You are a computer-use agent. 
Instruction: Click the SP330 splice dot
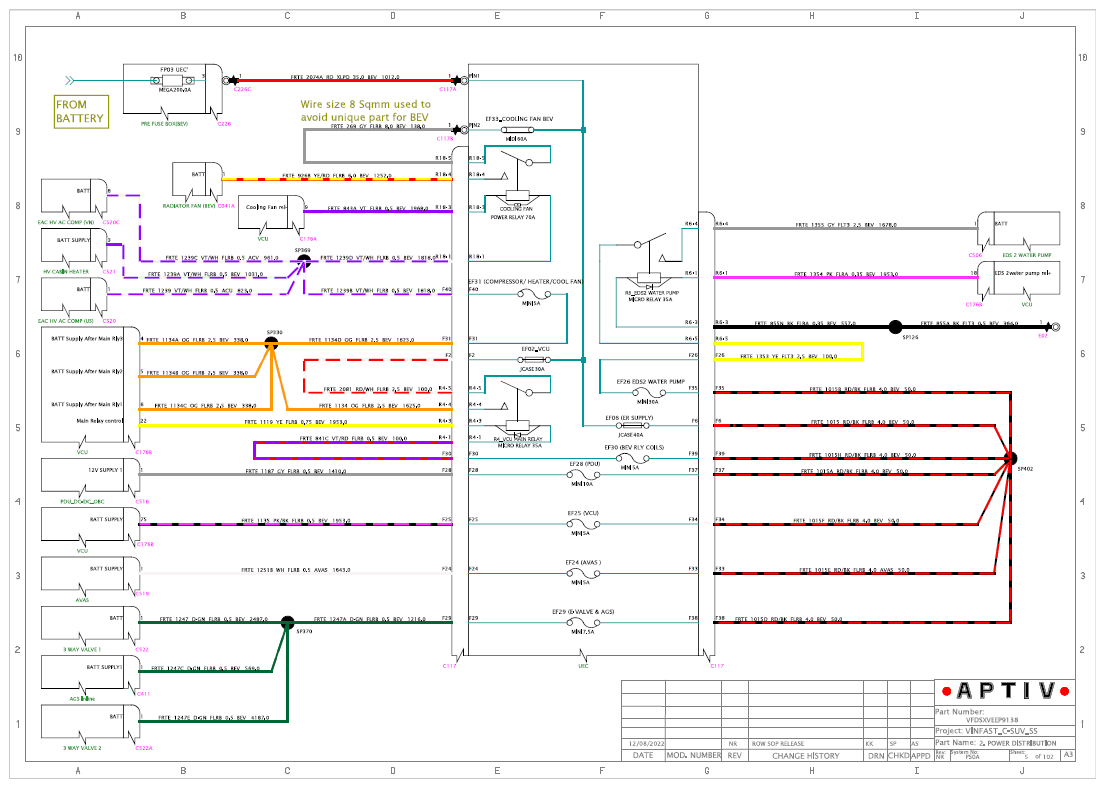[271, 343]
